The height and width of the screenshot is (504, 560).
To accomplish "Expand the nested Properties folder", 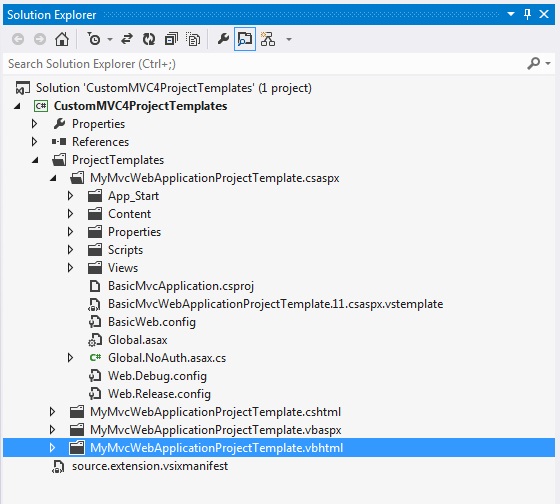I will pyautogui.click(x=70, y=232).
